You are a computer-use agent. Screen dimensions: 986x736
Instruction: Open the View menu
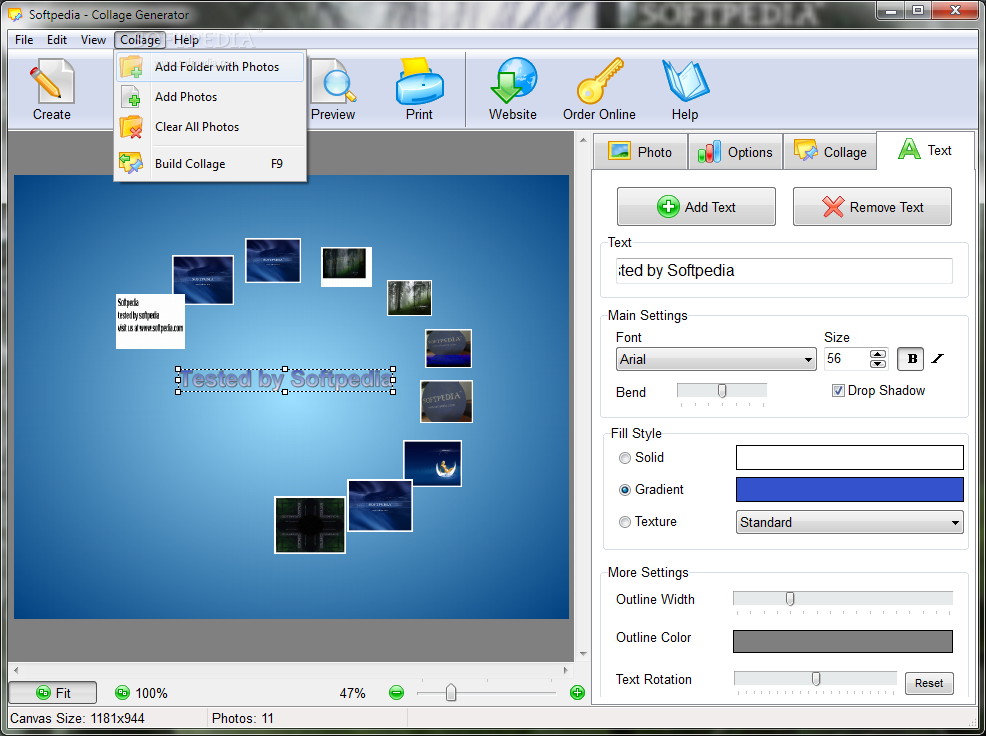[93, 40]
